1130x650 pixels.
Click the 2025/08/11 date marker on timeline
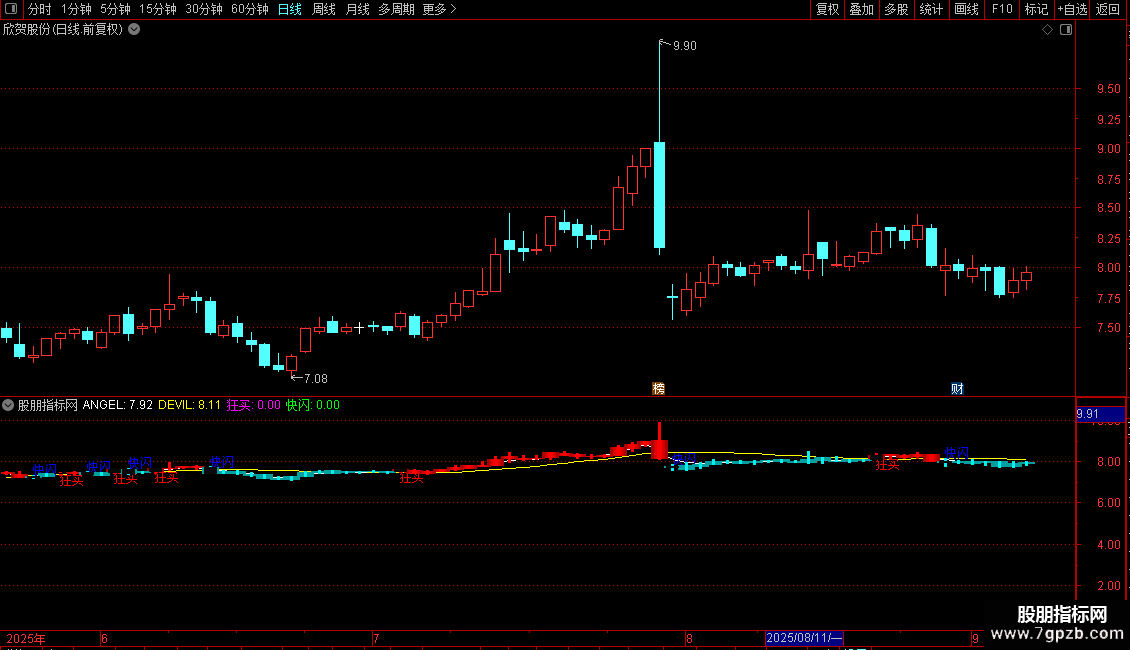[x=804, y=638]
